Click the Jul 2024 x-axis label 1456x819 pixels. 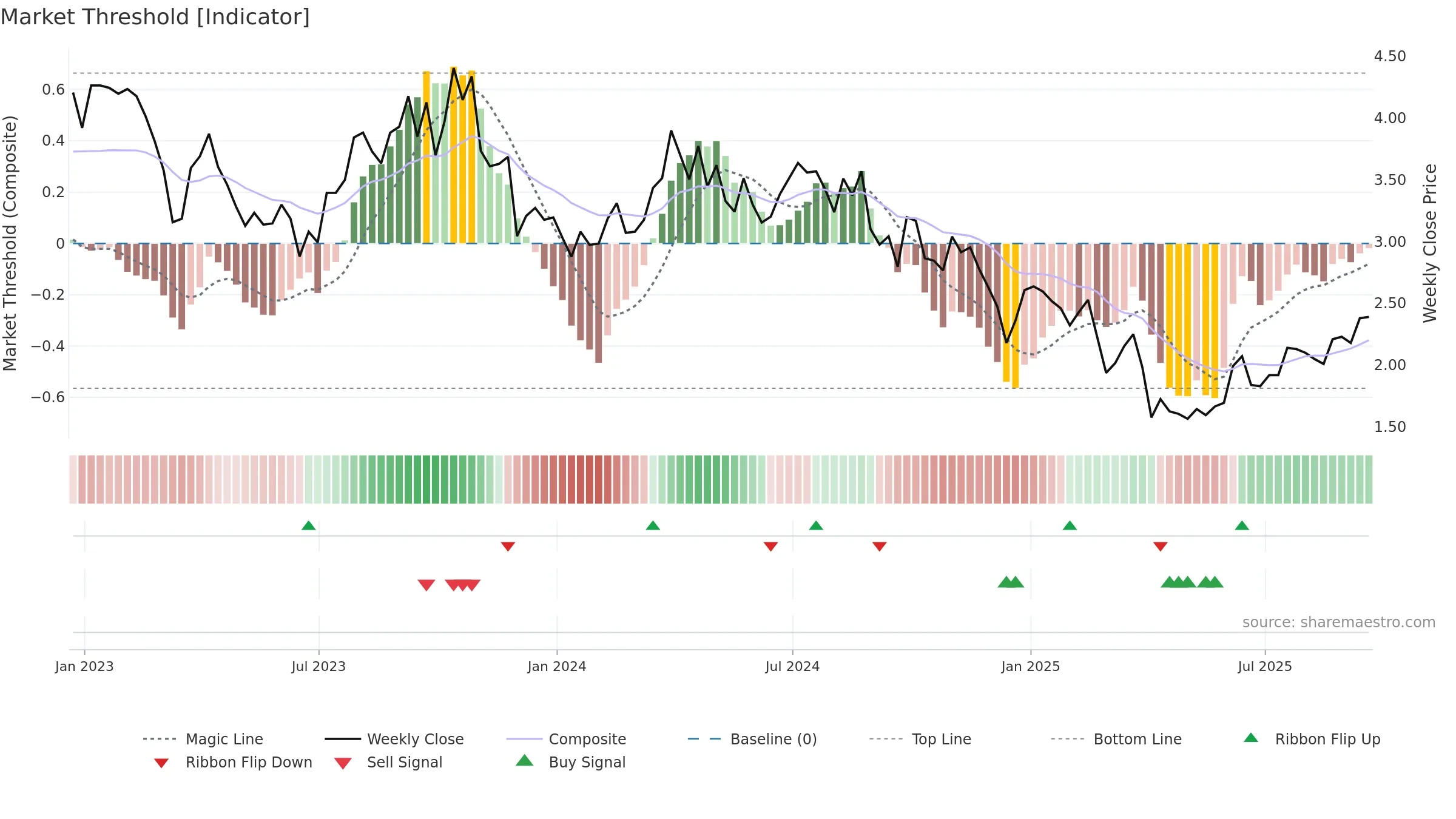click(x=792, y=667)
